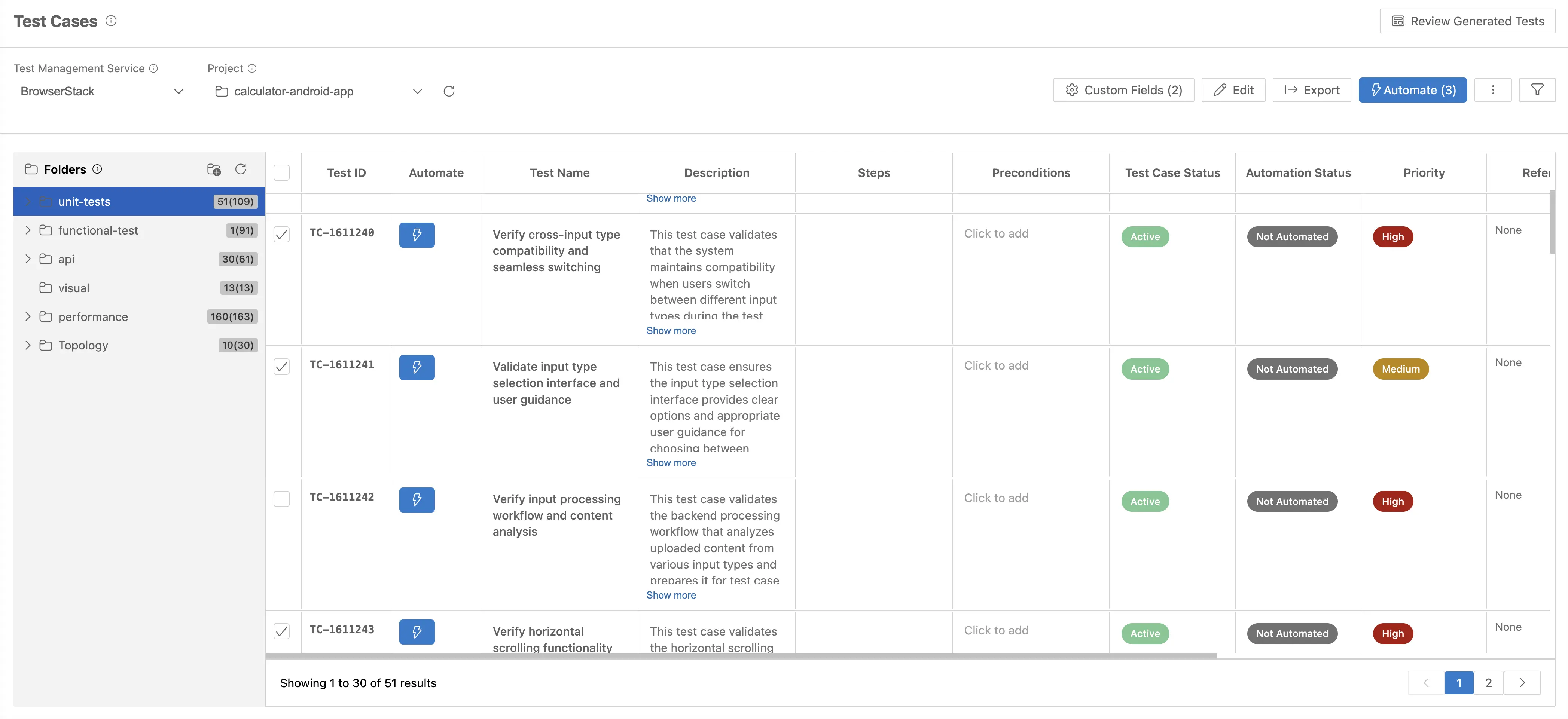
Task: Select the performance folder row
Action: click(139, 316)
